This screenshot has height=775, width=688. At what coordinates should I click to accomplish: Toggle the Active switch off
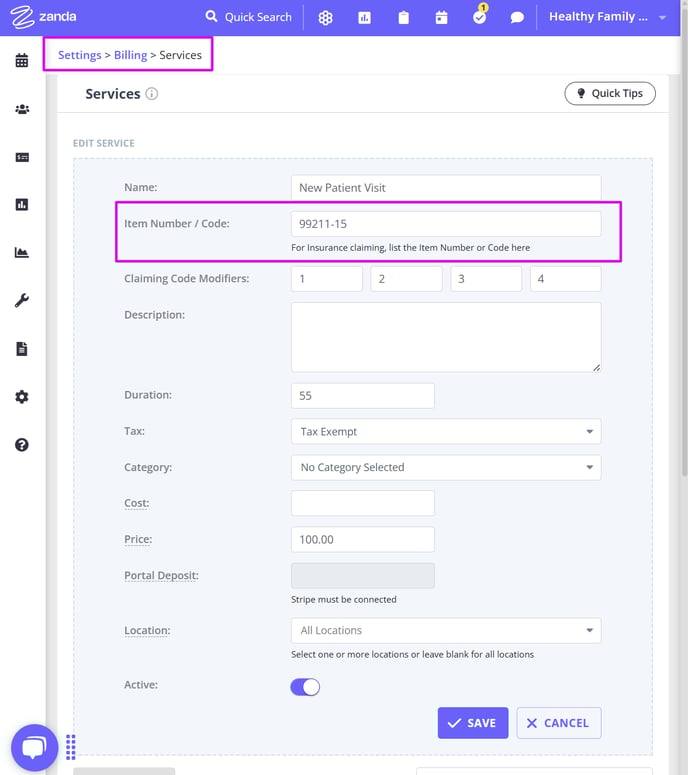305,687
